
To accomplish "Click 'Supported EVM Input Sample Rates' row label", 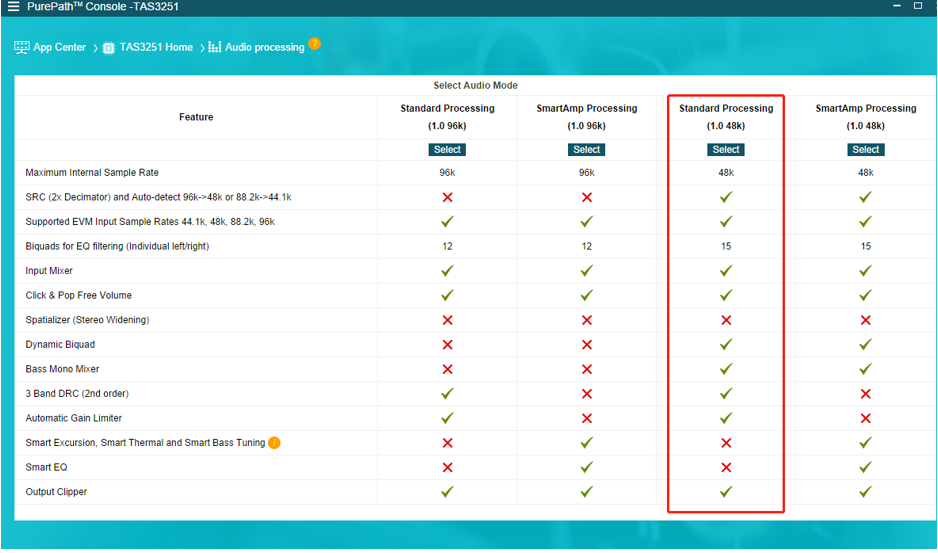I will click(150, 222).
